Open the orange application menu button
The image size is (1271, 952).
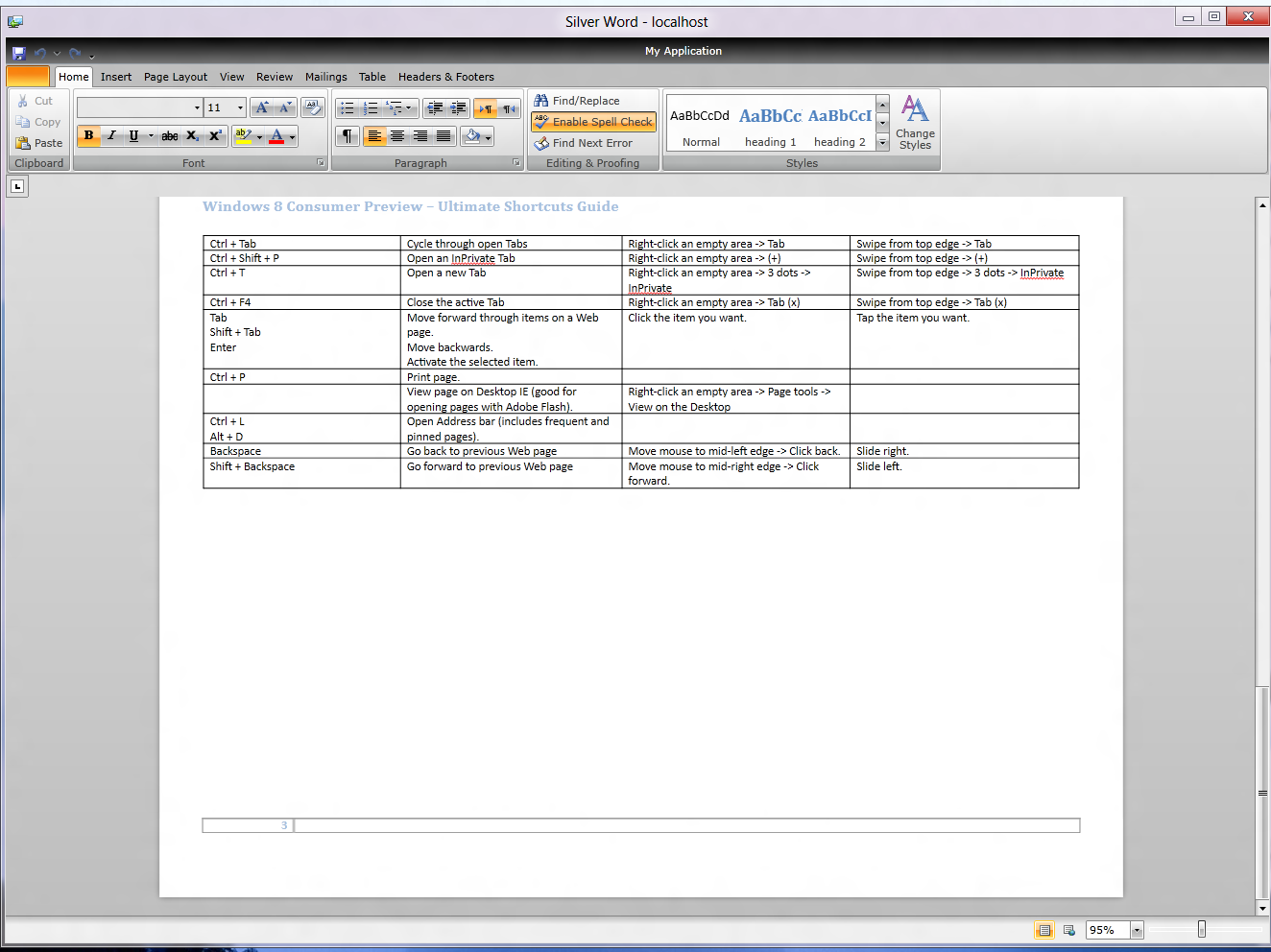(28, 77)
